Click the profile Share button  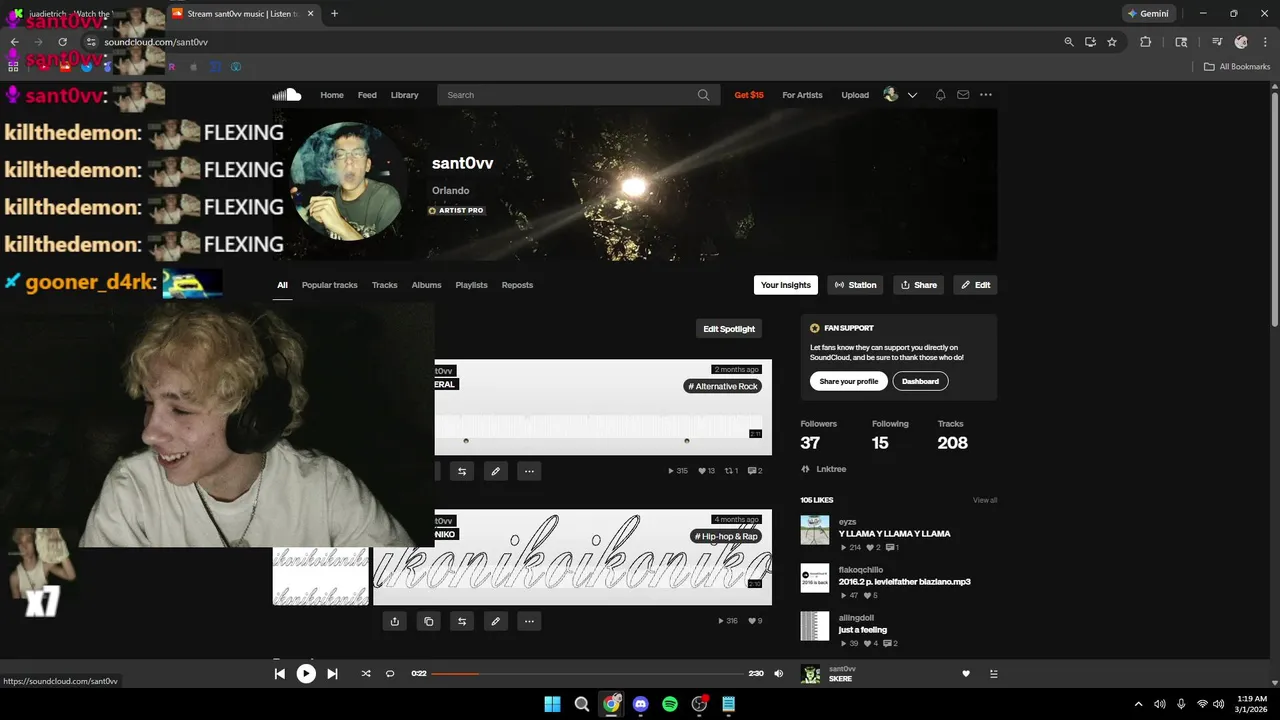[x=919, y=285]
